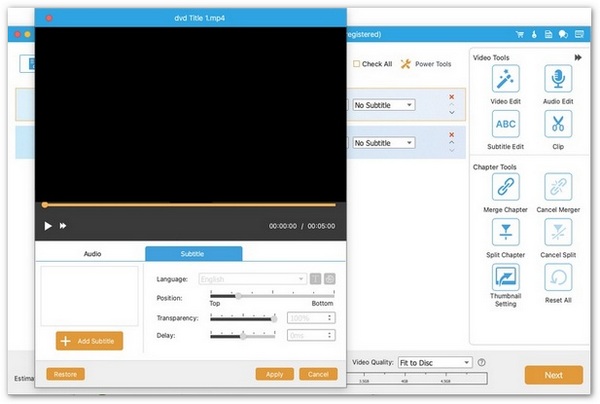Open the first No Subtitle dropdown
Screen dimensions: 600x404
pyautogui.click(x=384, y=105)
